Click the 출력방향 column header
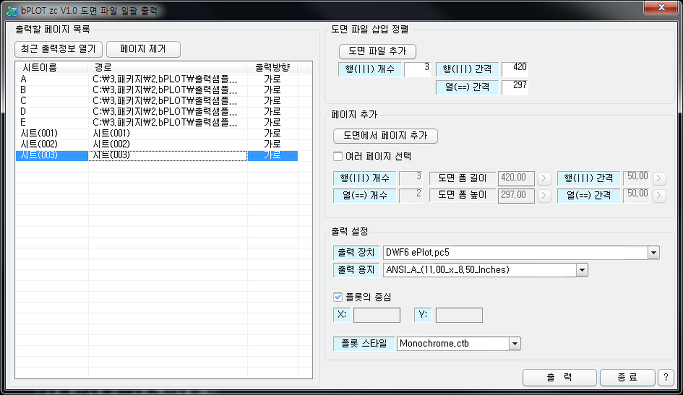 coord(273,68)
